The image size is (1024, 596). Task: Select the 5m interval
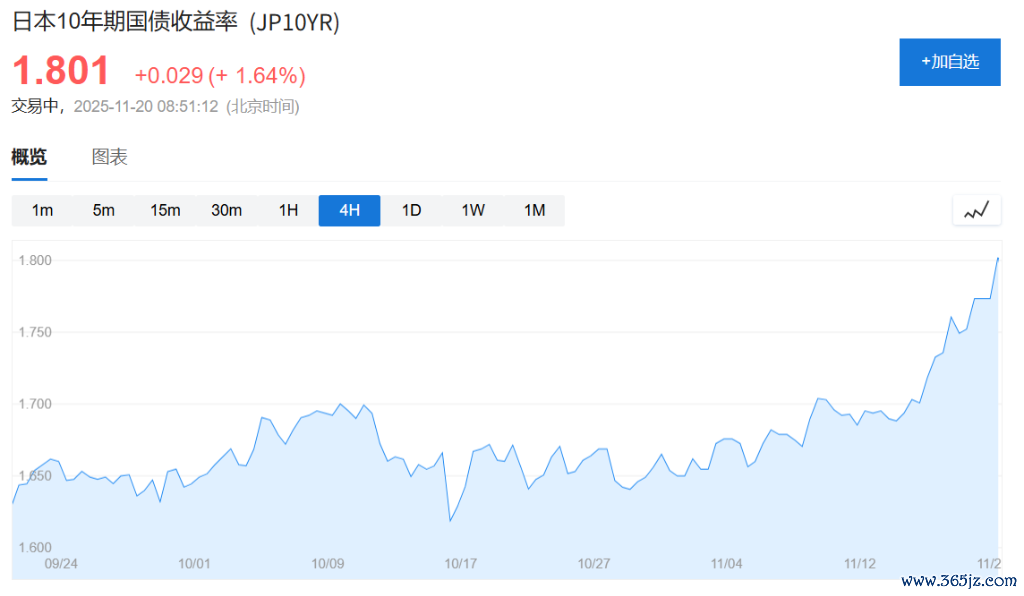pyautogui.click(x=104, y=210)
